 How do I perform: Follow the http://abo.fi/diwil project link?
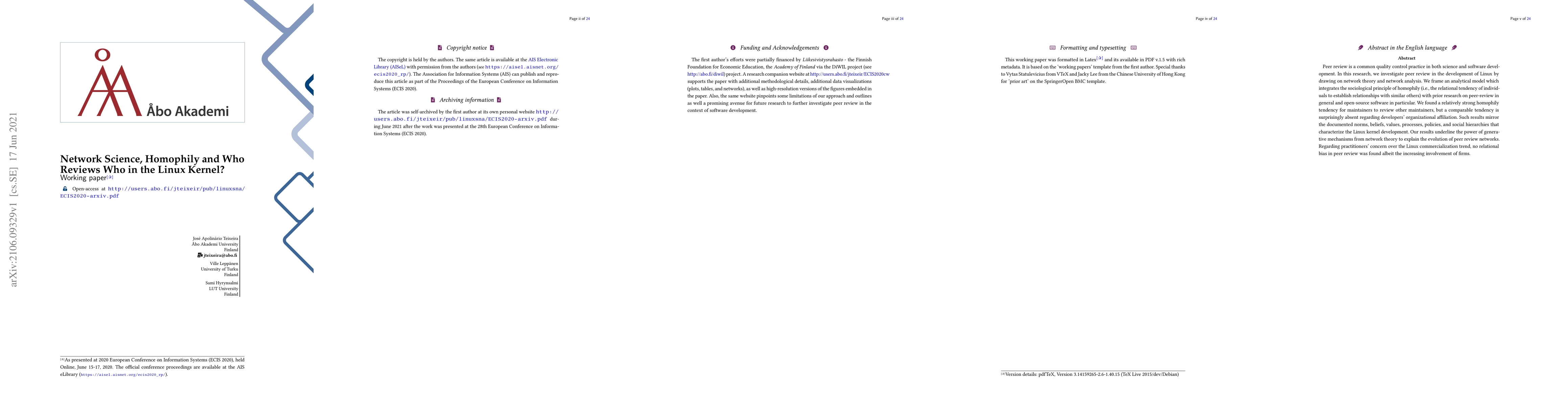(706, 74)
